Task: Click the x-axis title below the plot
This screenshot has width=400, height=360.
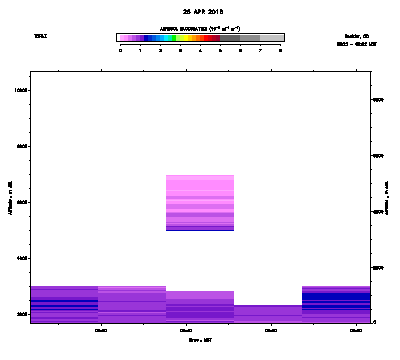Action: 200,340
